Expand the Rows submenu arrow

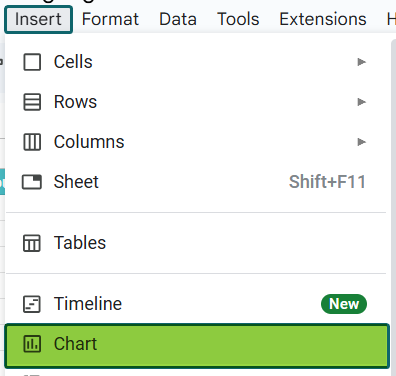[362, 102]
